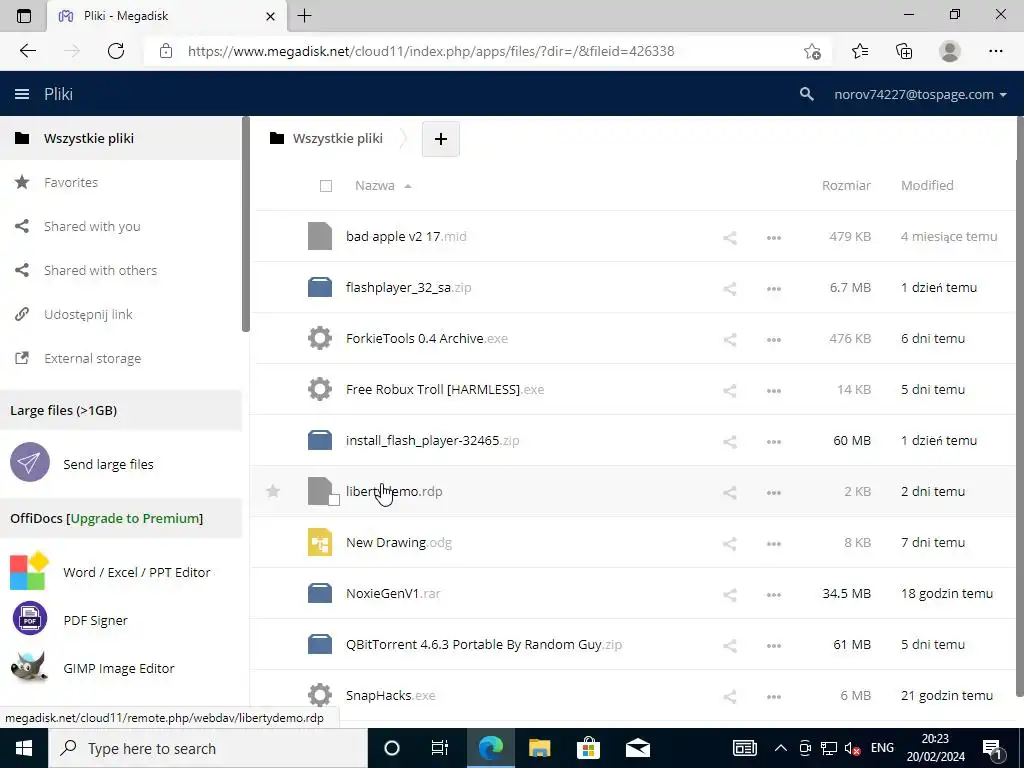Open File Explorer from the taskbar
The image size is (1024, 768).
539,748
